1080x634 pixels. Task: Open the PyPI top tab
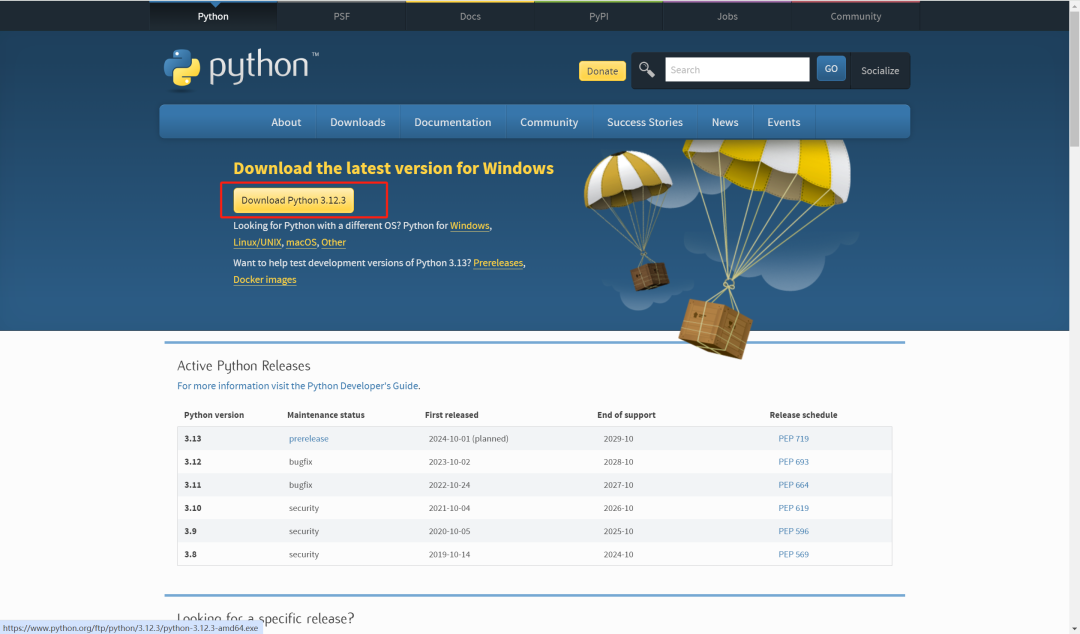[599, 17]
